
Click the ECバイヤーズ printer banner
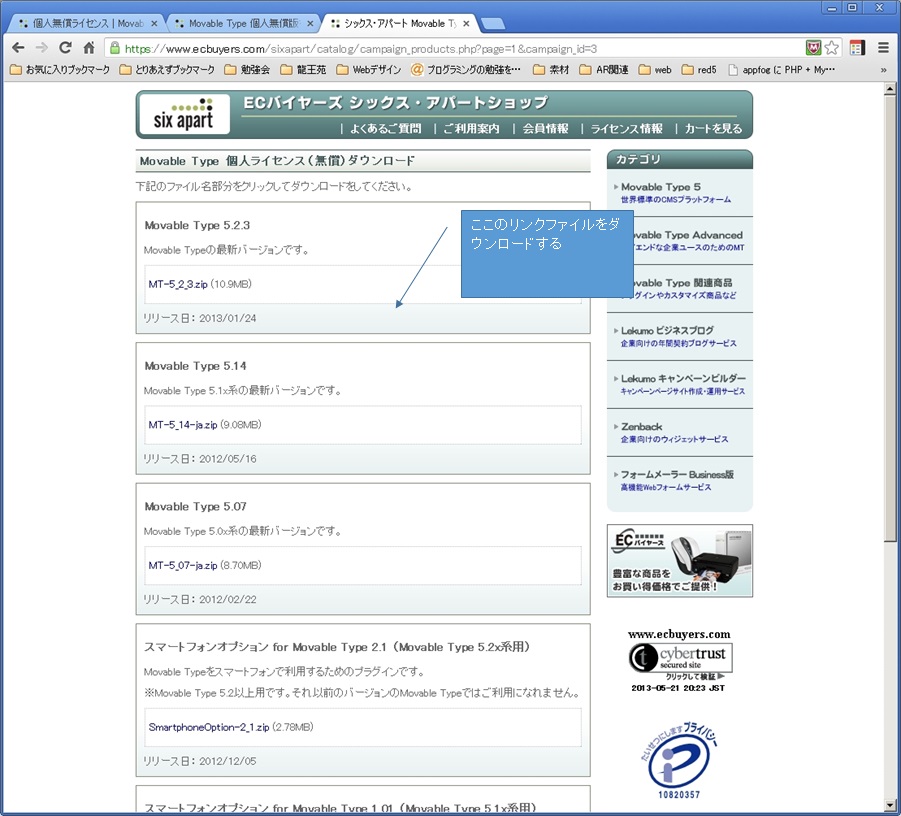680,561
